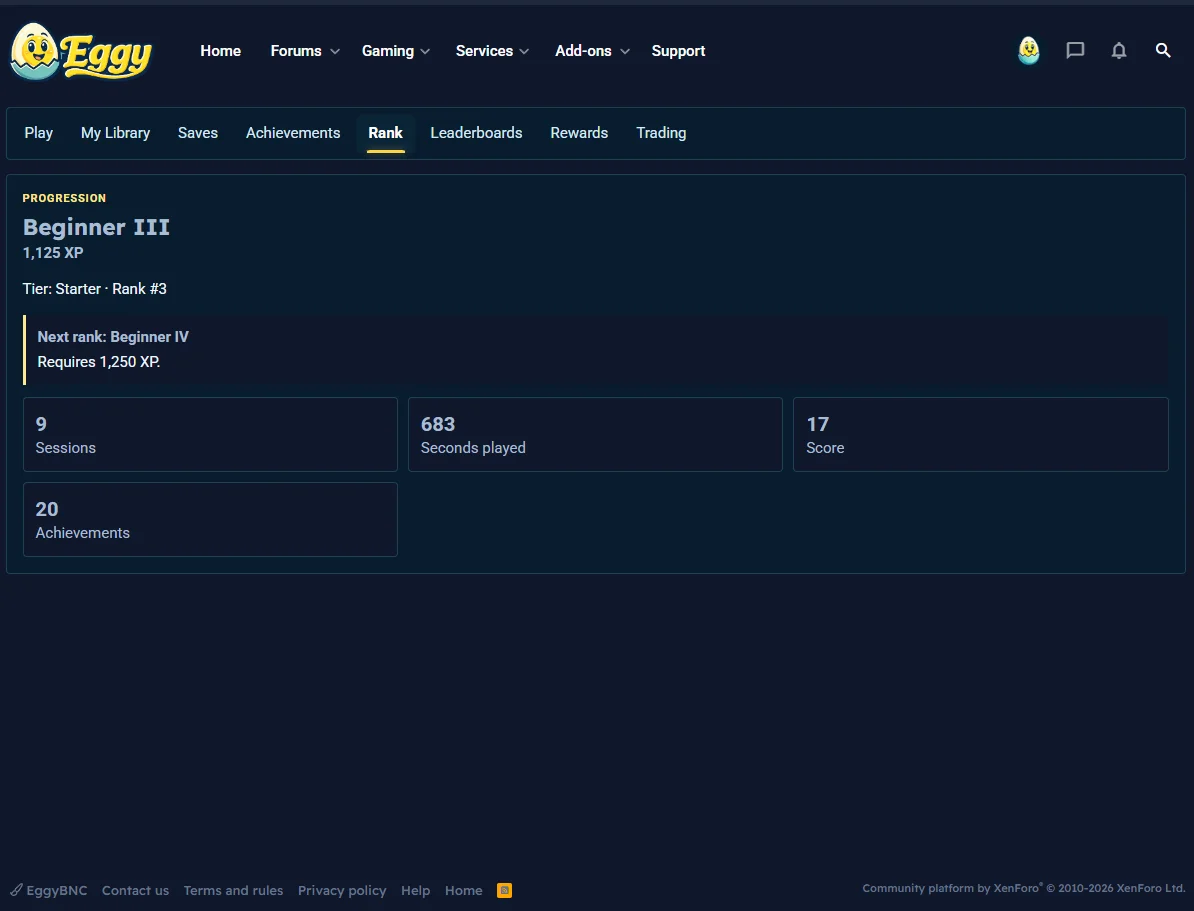This screenshot has width=1194, height=911.
Task: Switch to the Play tab
Action: (39, 133)
